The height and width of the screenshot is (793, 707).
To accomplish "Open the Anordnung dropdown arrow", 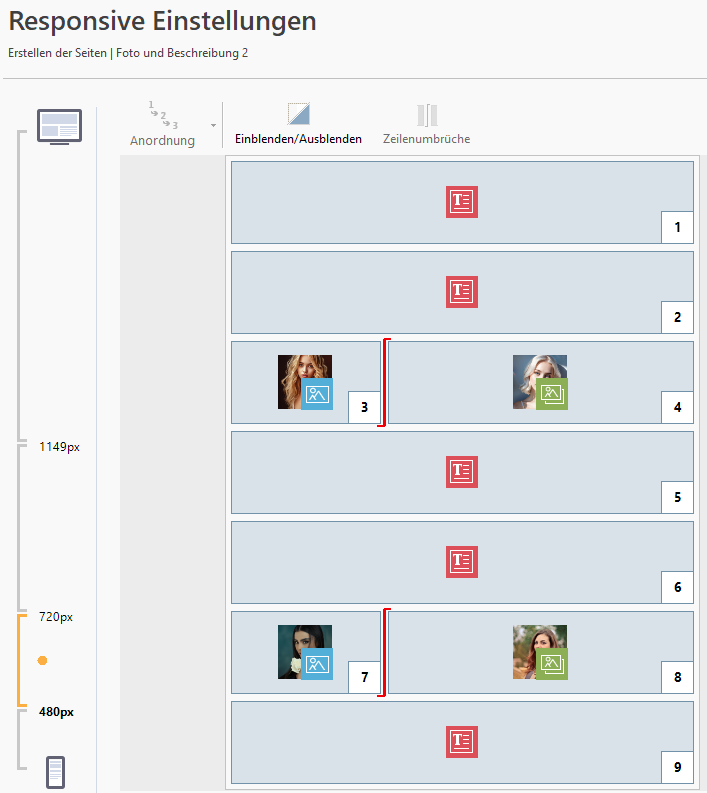I will coord(212,126).
